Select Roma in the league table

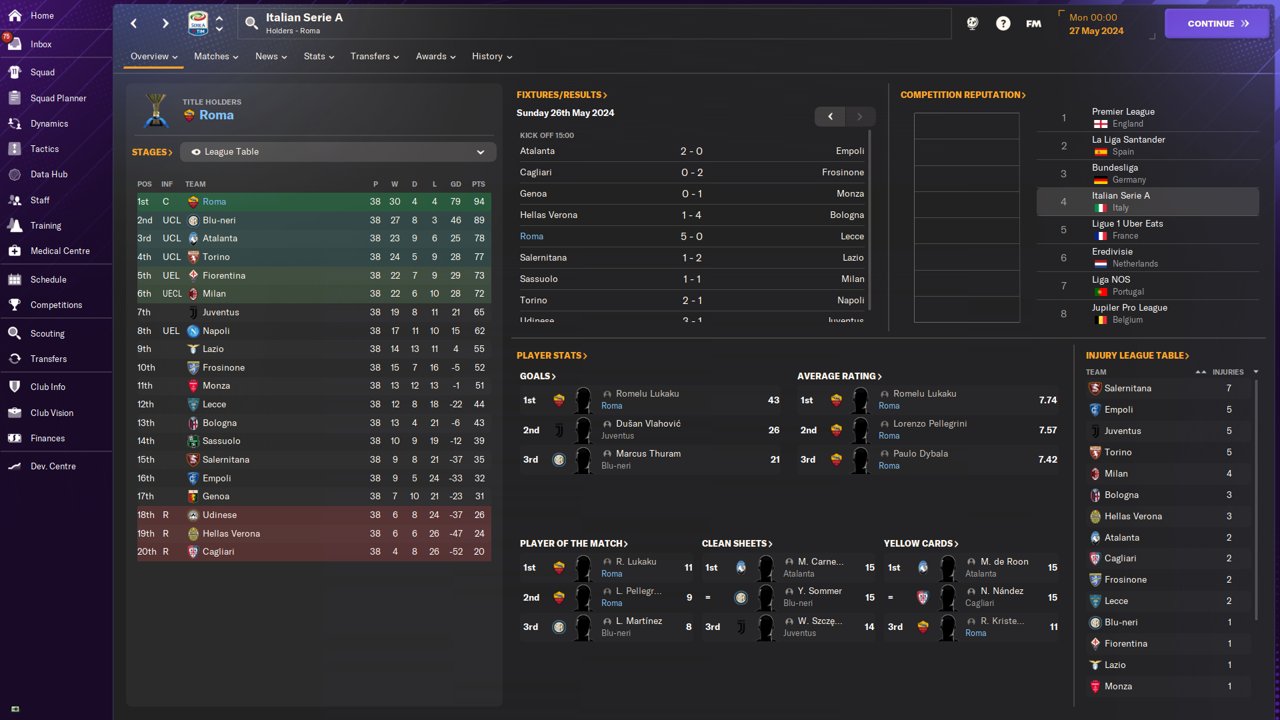pos(313,202)
